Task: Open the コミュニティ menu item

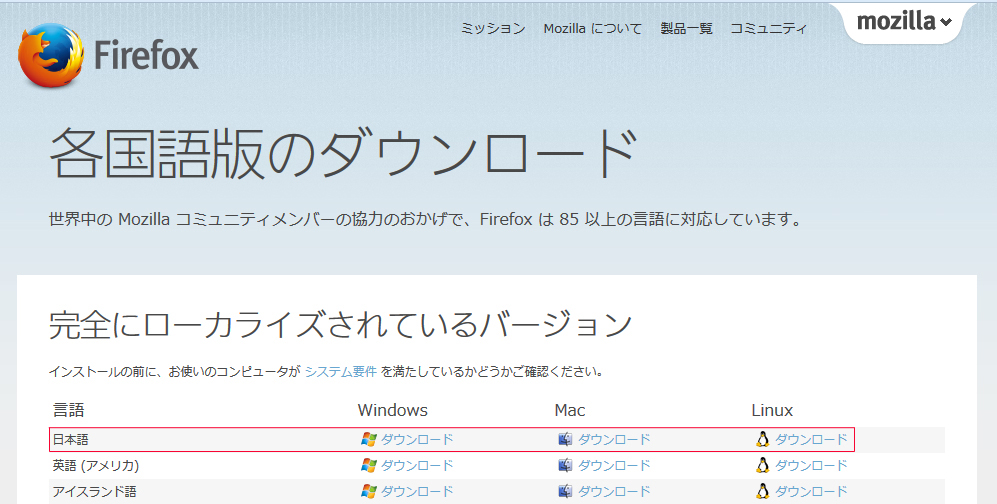Action: [x=768, y=29]
